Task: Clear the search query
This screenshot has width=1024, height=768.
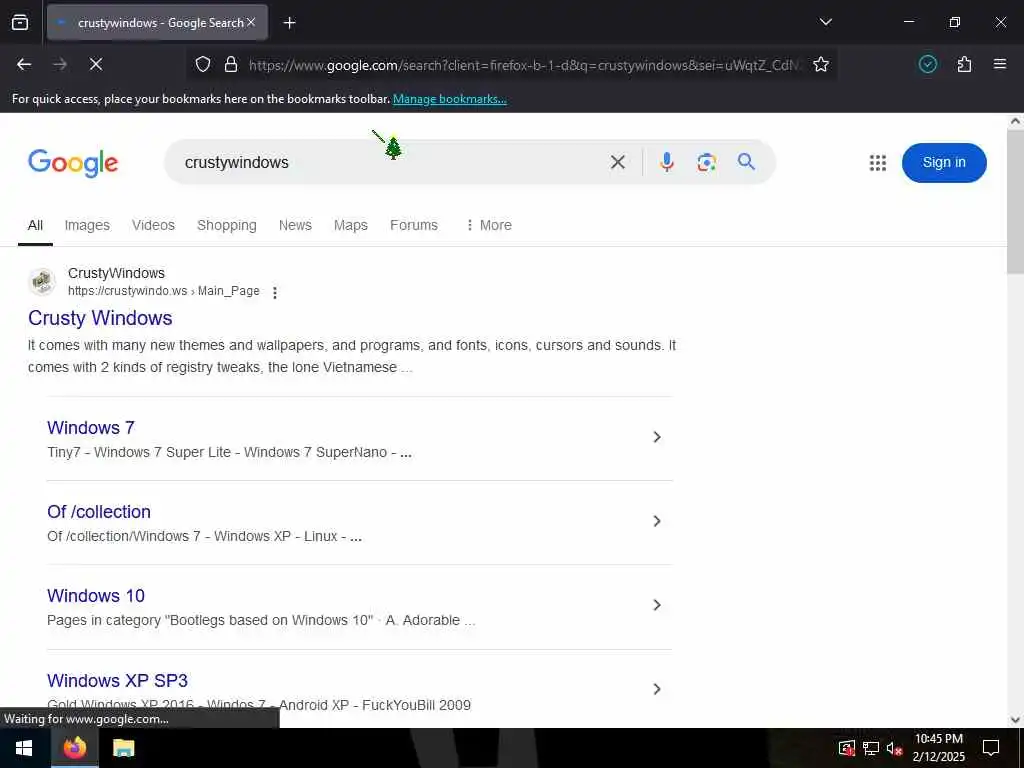Action: [618, 162]
